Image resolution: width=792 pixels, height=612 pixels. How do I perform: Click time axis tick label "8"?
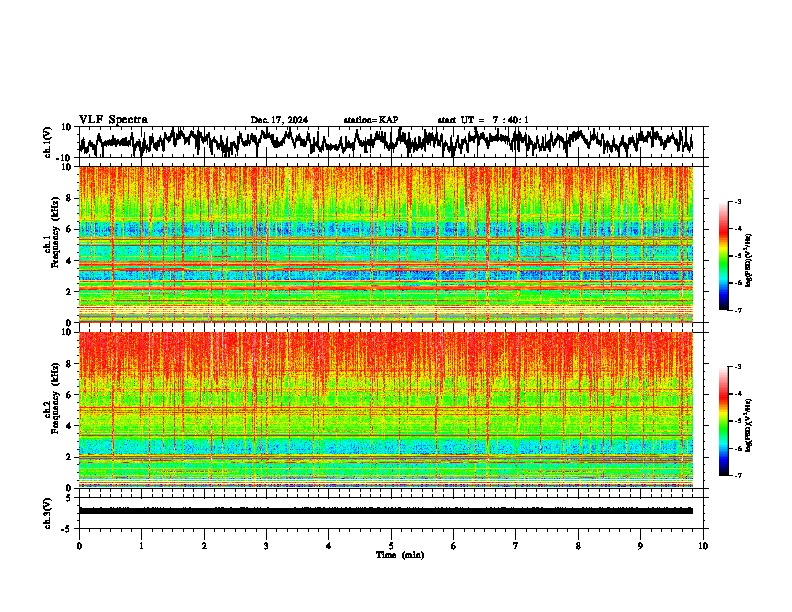pos(578,546)
